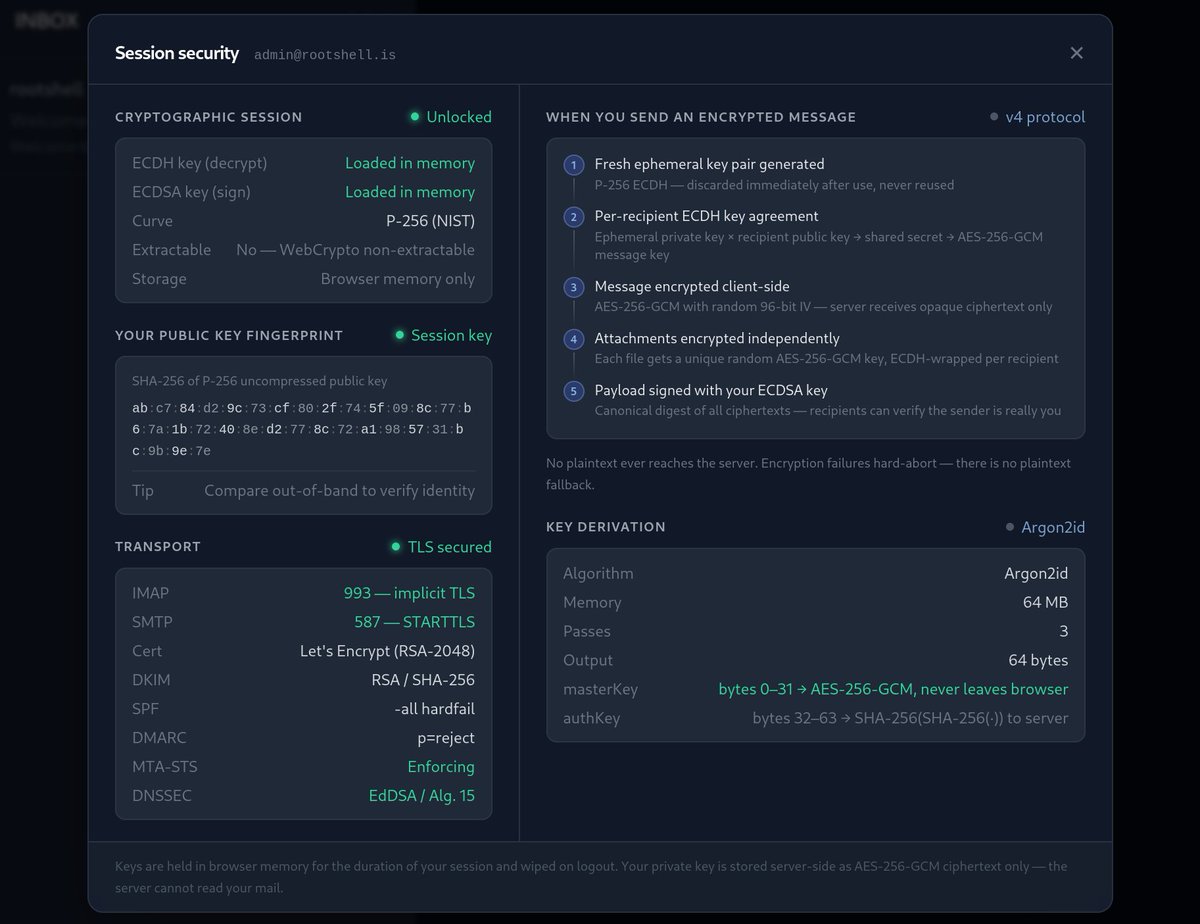The image size is (1200, 924).
Task: Click the TLS secured badge
Action: coord(442,547)
